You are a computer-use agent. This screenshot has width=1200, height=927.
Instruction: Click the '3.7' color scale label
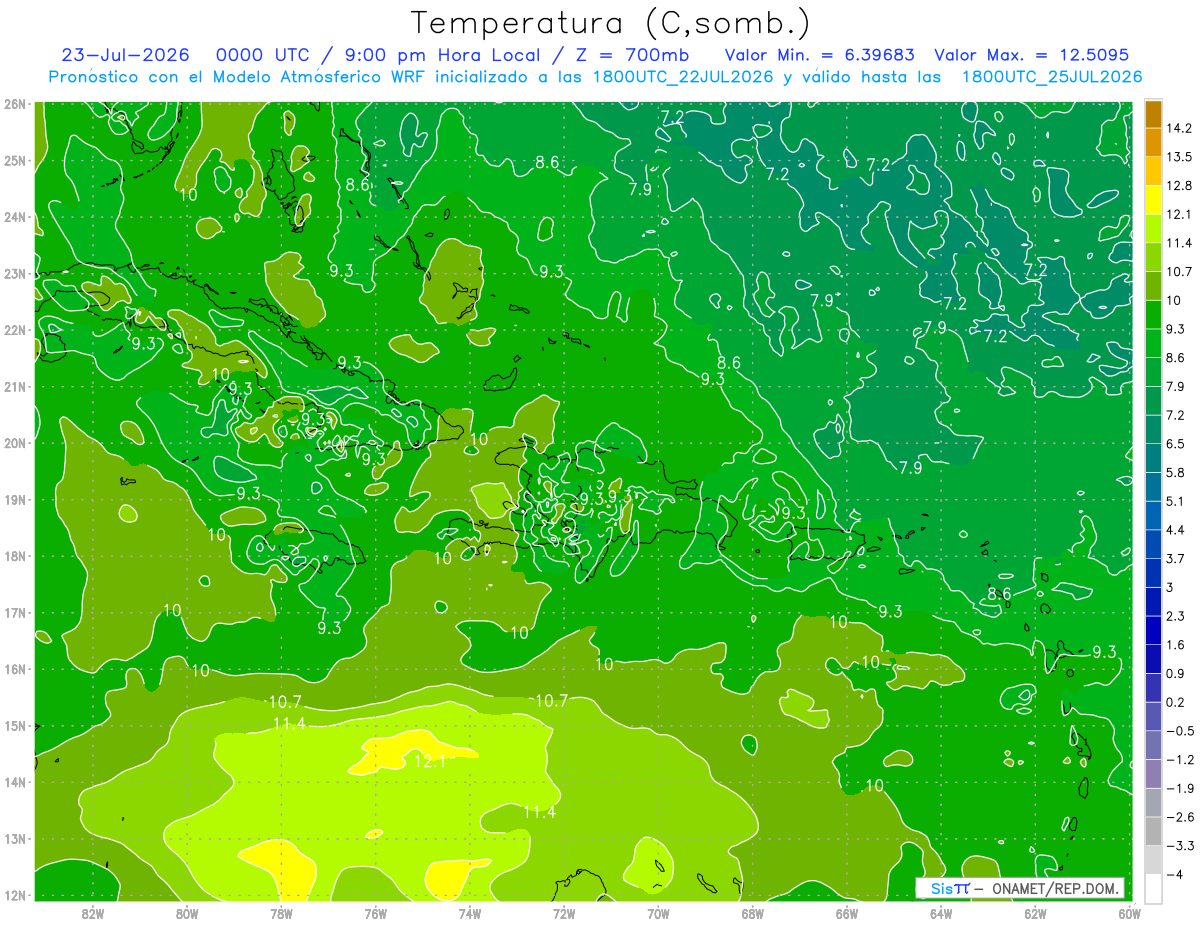(x=1176, y=559)
